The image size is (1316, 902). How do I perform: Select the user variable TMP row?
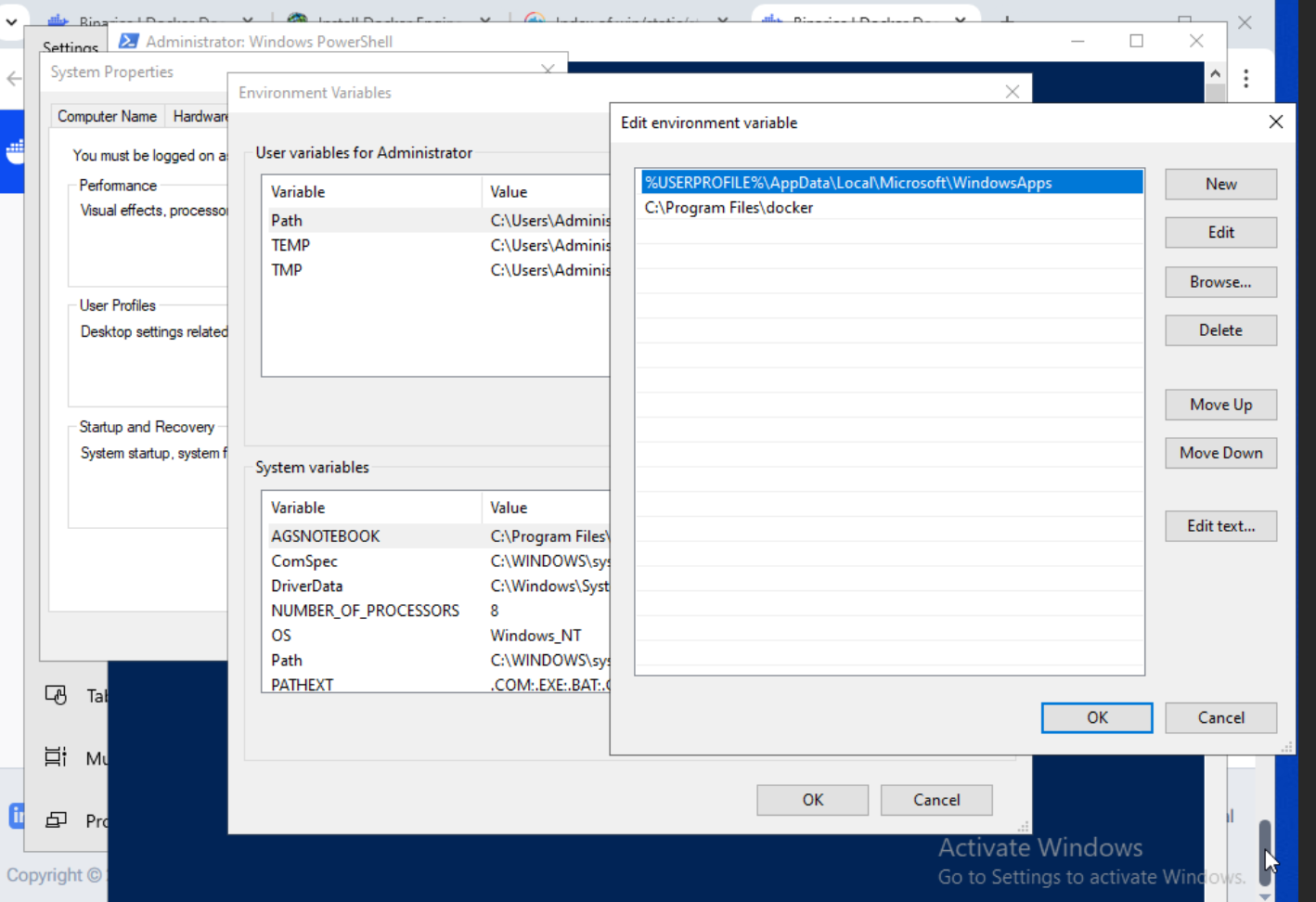(436, 270)
